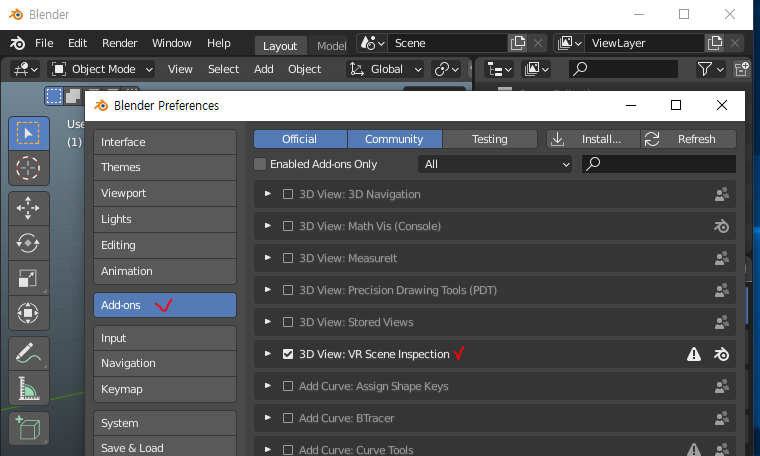The height and width of the screenshot is (456, 760).
Task: Enable the BTracer add-on checkbox
Action: tap(288, 418)
